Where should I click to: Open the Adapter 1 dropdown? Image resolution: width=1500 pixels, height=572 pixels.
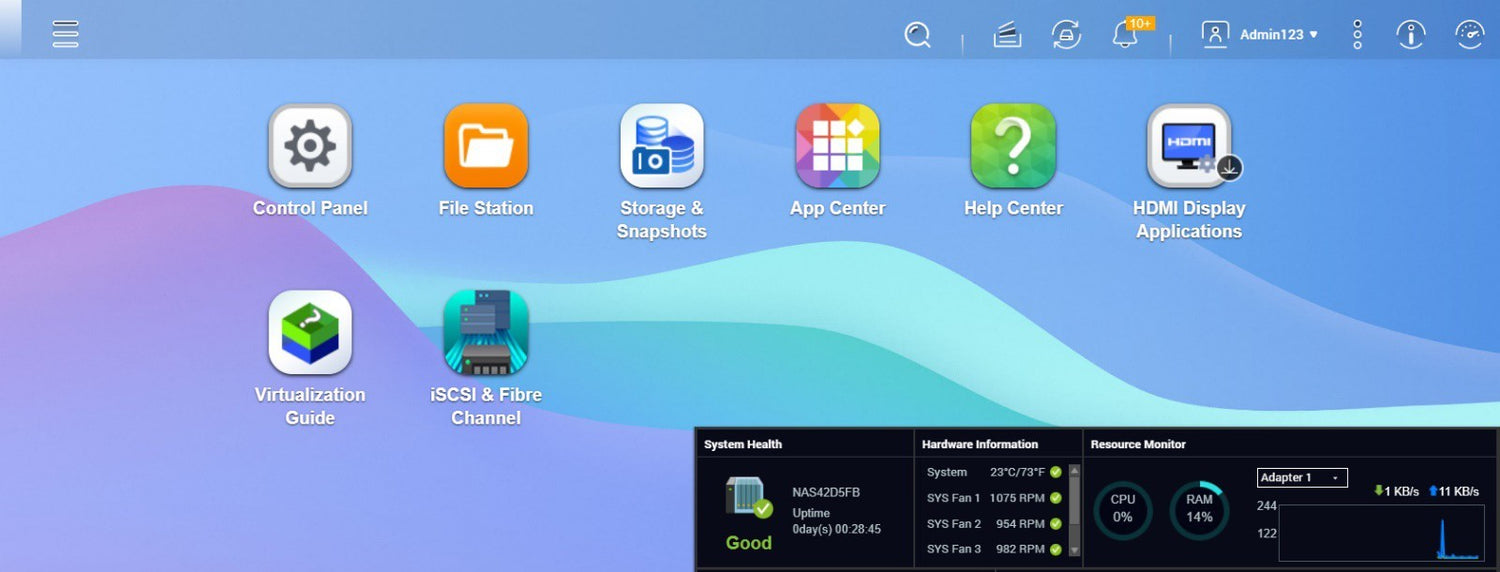coord(1302,478)
